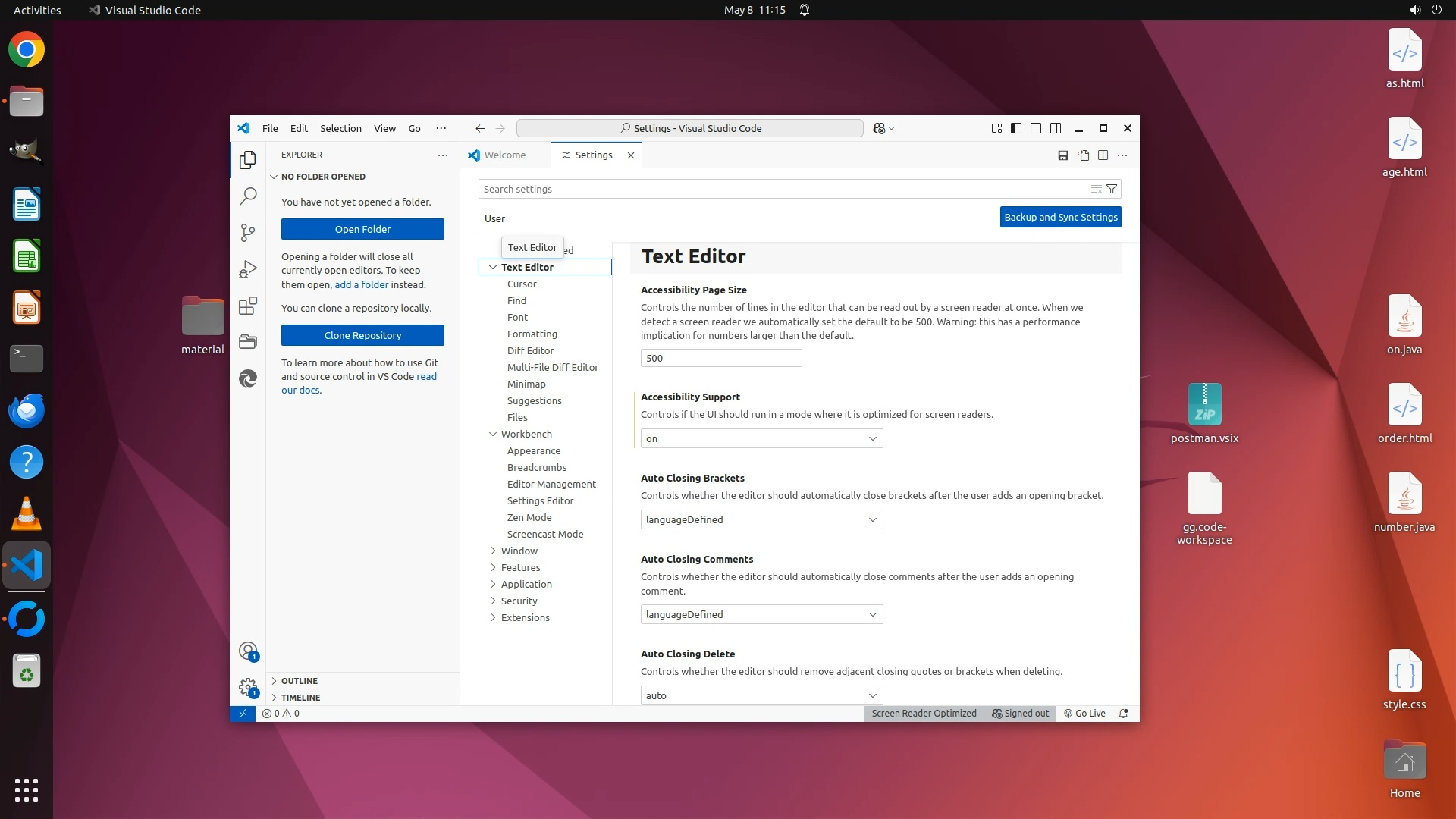Open the Selection menu

point(340,128)
